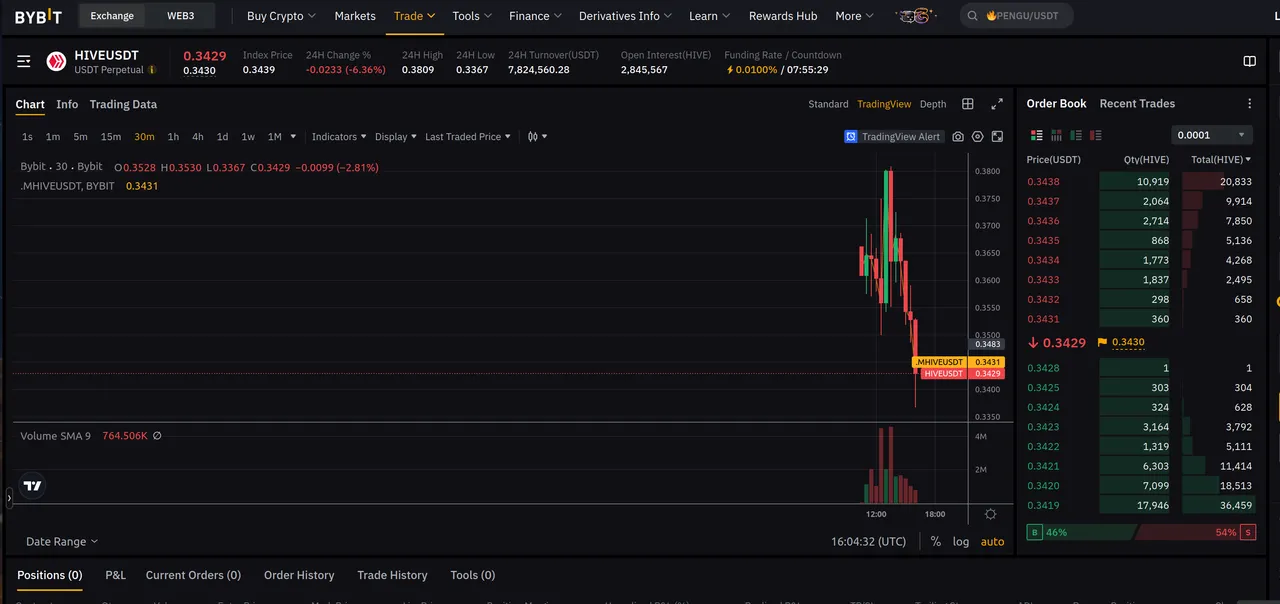Screen dimensions: 1280x604
Task: Select the Standard chart view
Action: coord(828,104)
